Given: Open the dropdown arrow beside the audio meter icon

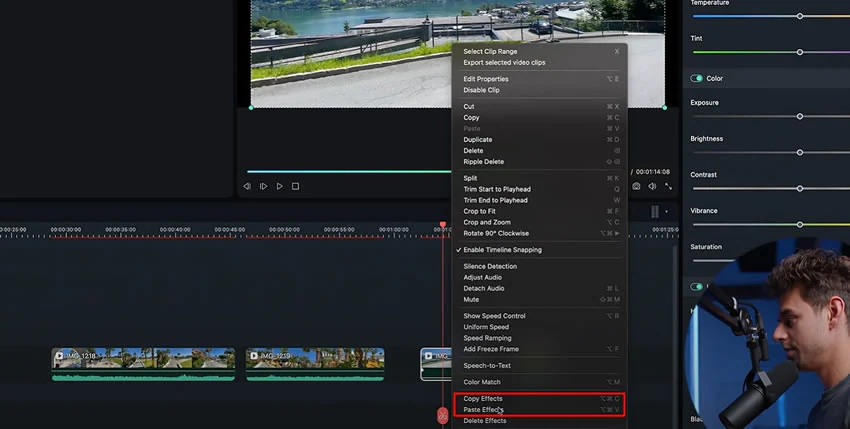Looking at the screenshot, I should (666, 212).
